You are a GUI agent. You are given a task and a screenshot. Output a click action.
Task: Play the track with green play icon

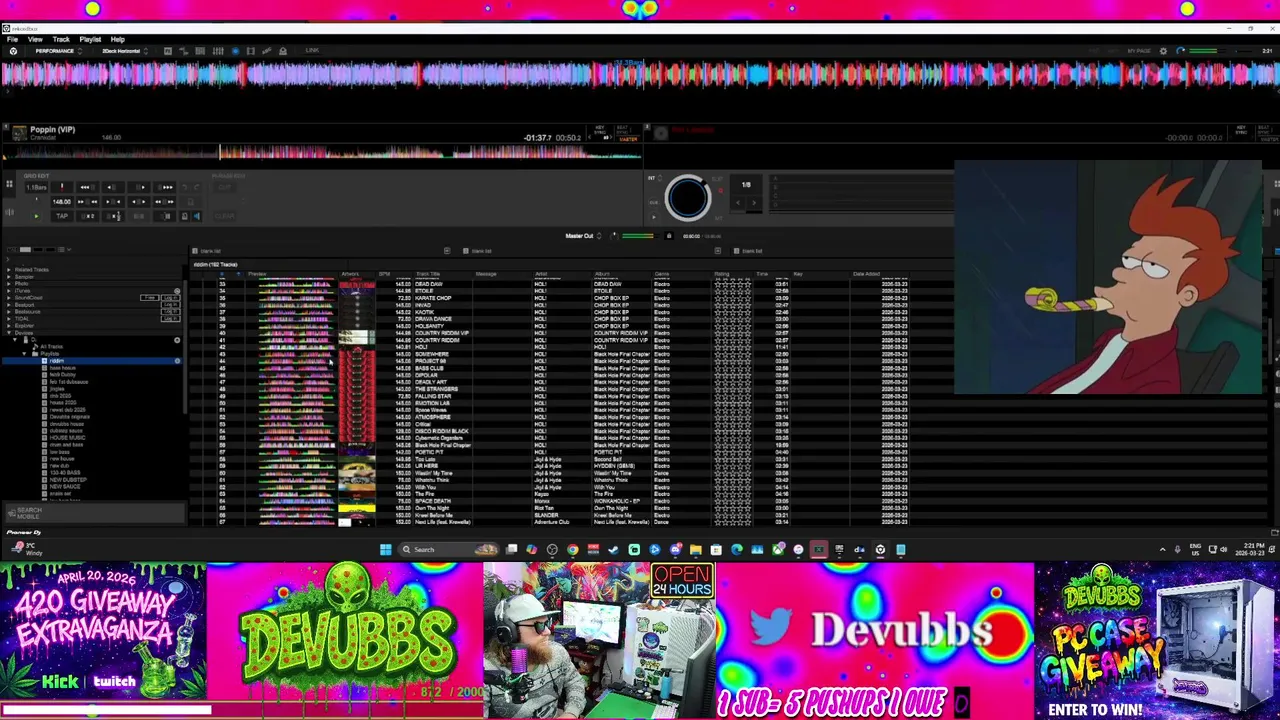click(x=36, y=216)
